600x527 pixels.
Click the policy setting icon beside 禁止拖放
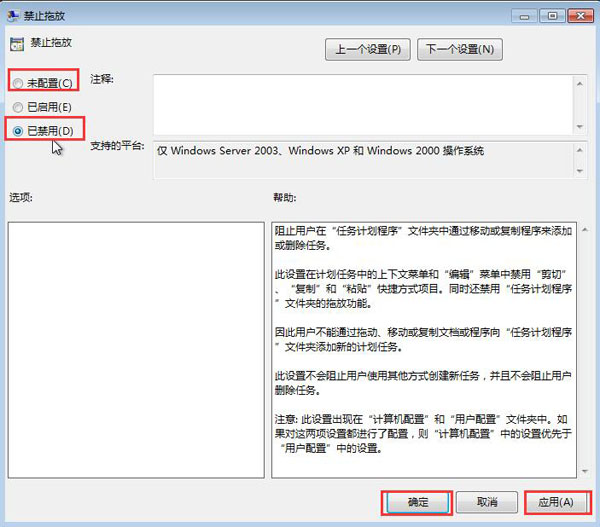pyautogui.click(x=17, y=44)
